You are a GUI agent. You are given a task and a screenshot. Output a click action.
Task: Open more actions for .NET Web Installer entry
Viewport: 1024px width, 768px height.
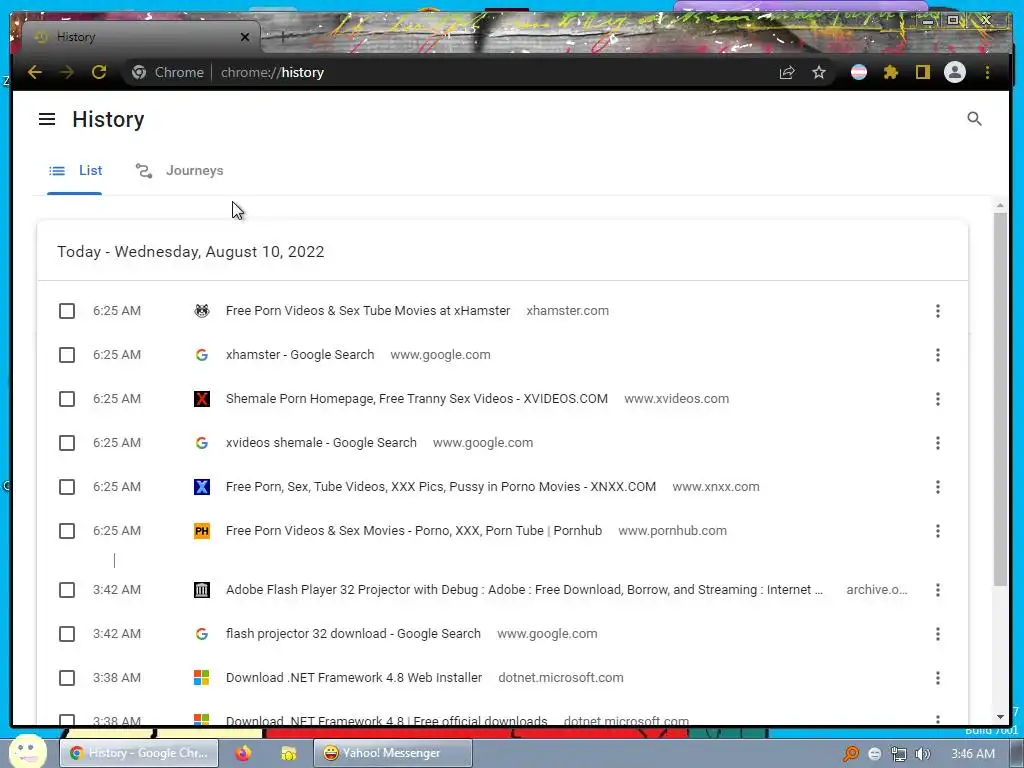[938, 678]
